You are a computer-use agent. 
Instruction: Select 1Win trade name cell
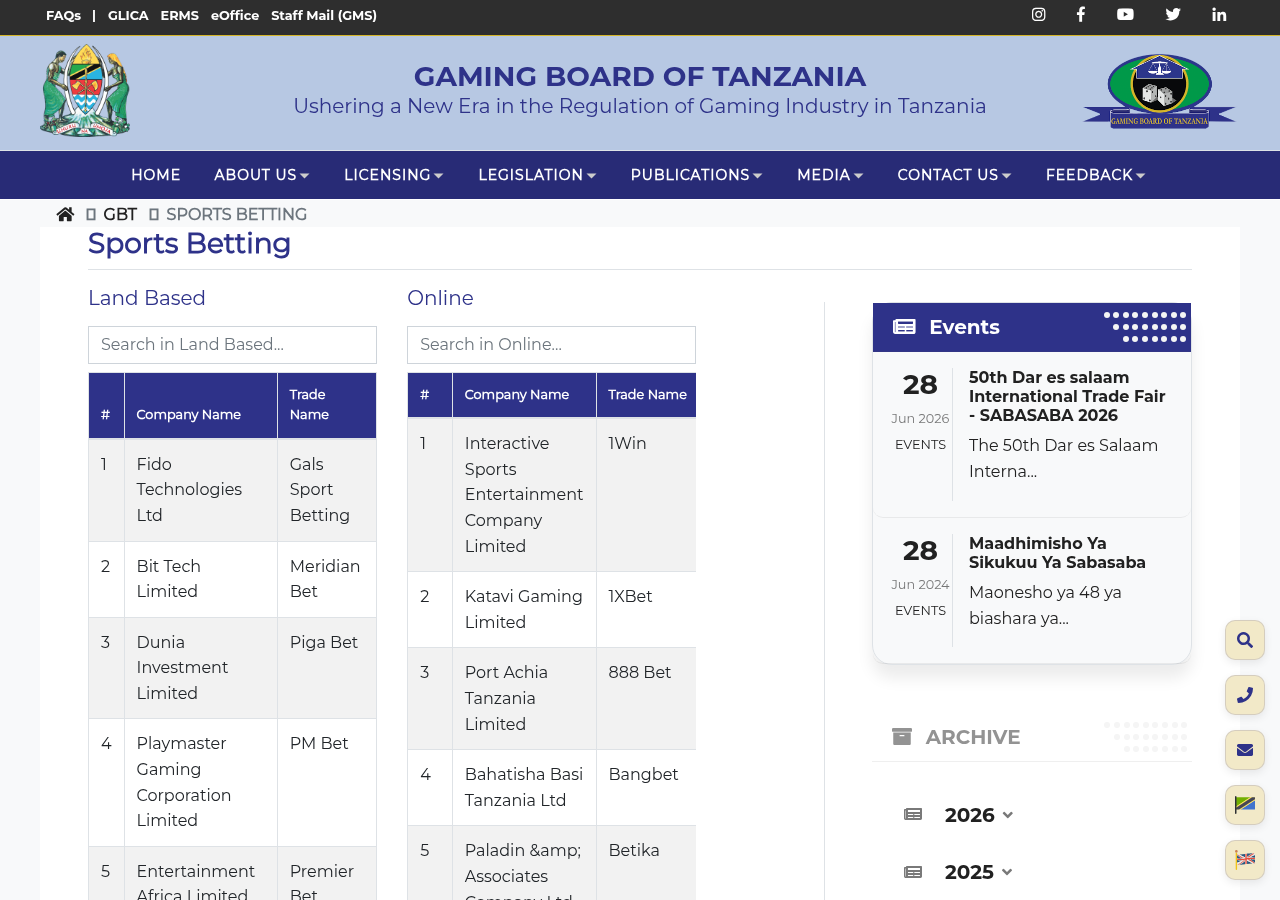pos(647,495)
